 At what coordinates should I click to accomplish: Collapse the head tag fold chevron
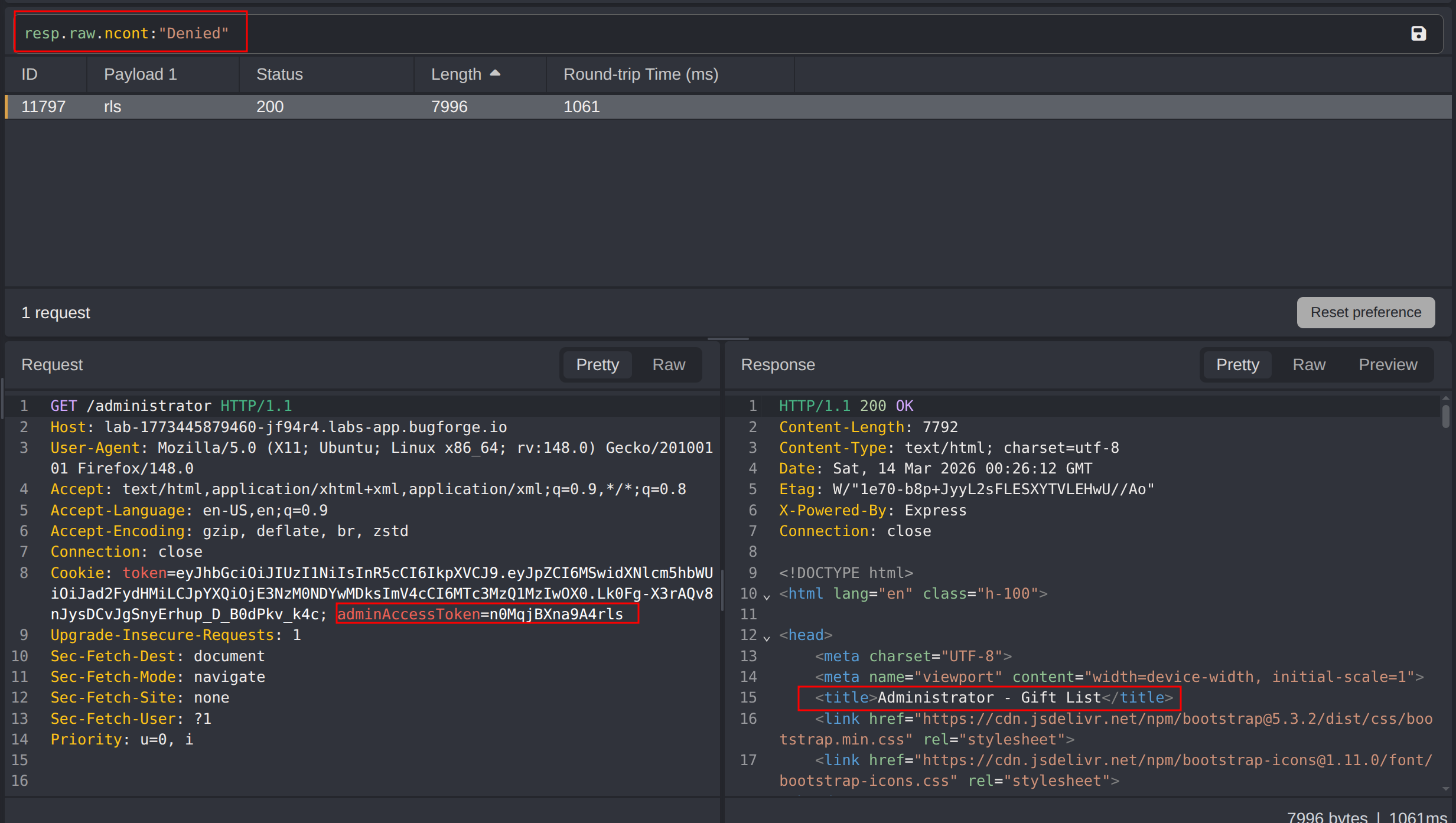[x=767, y=638]
